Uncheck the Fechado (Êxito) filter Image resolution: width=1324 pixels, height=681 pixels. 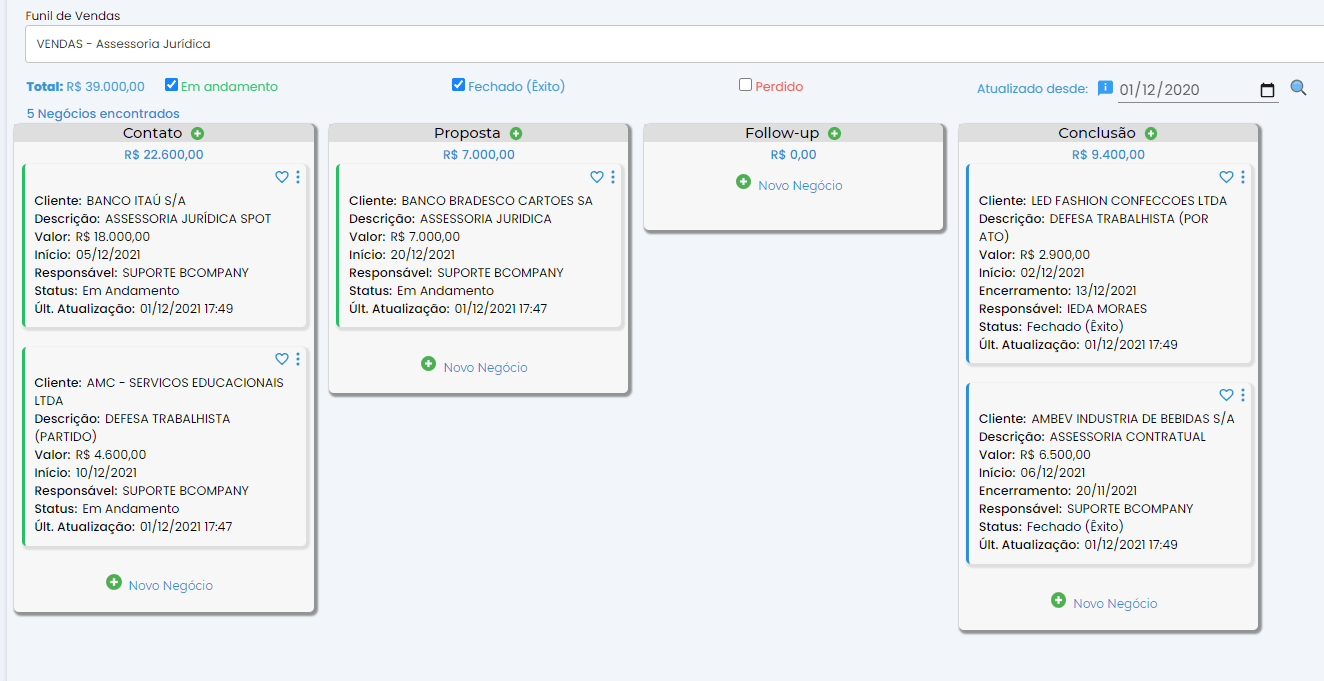(459, 86)
